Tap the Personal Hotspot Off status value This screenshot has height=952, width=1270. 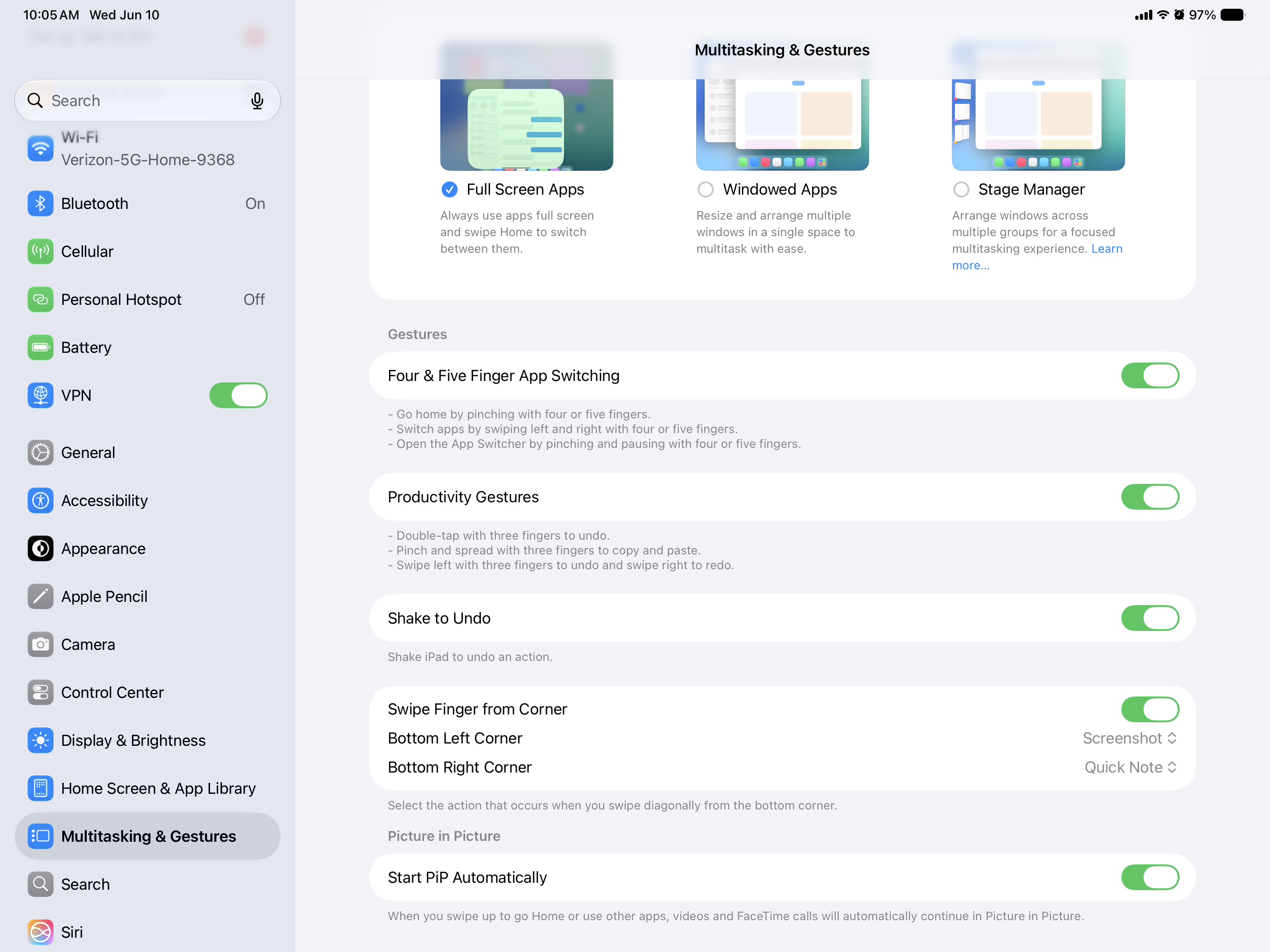[x=254, y=299]
